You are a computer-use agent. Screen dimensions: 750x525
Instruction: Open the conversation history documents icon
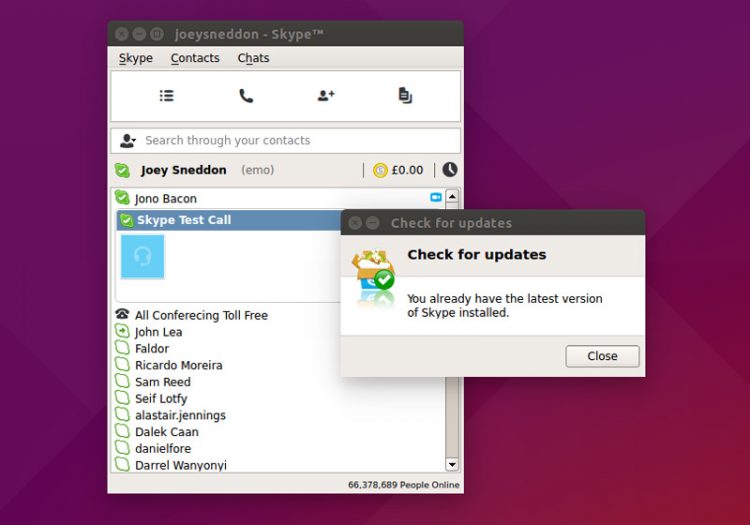pos(405,96)
